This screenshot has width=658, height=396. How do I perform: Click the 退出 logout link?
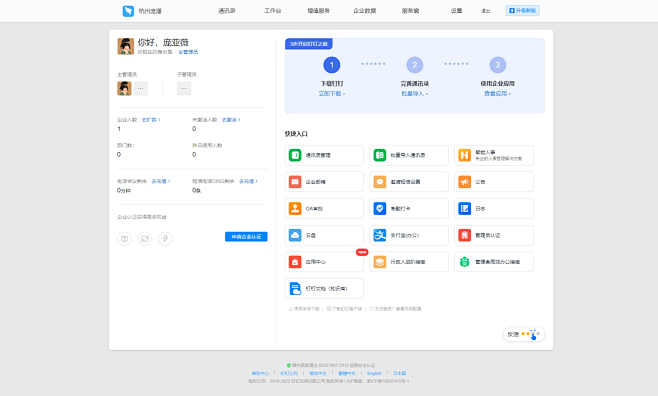coord(486,11)
